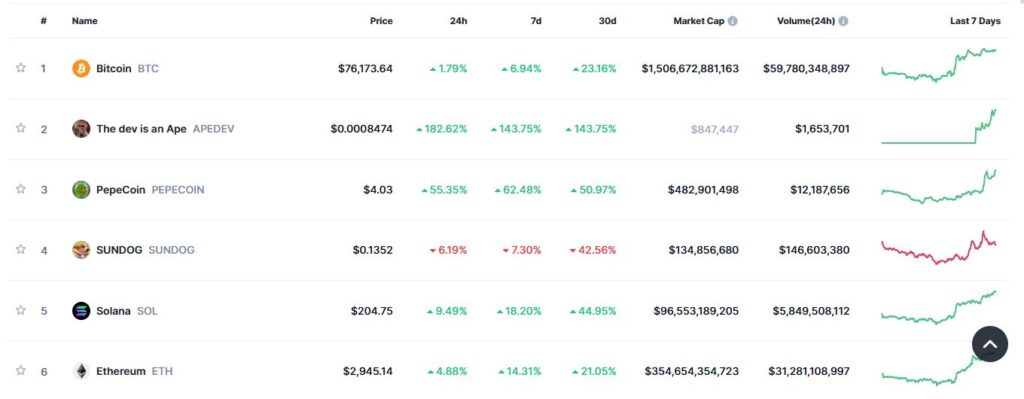Click the SUNDOG coin icon
1024x399 pixels.
(x=81, y=250)
